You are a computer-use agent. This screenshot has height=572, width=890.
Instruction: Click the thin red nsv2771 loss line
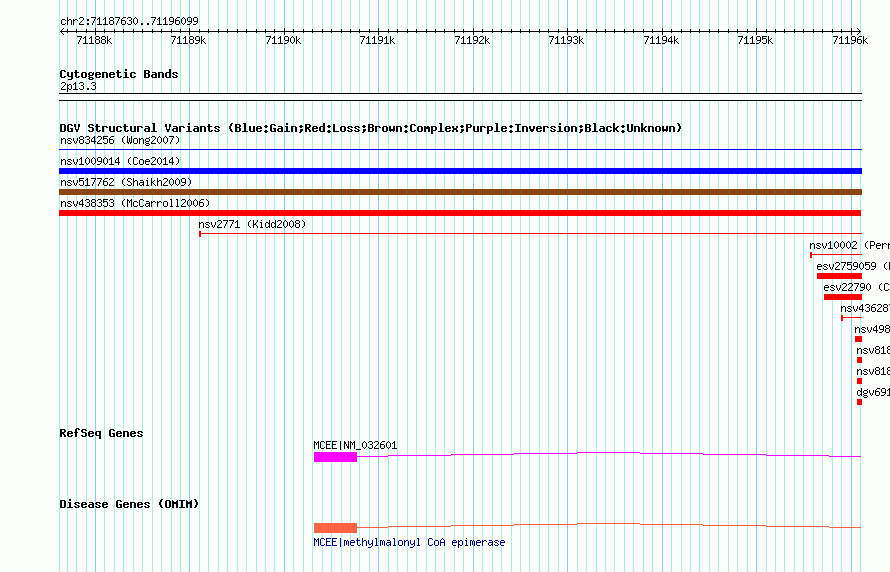click(x=531, y=234)
